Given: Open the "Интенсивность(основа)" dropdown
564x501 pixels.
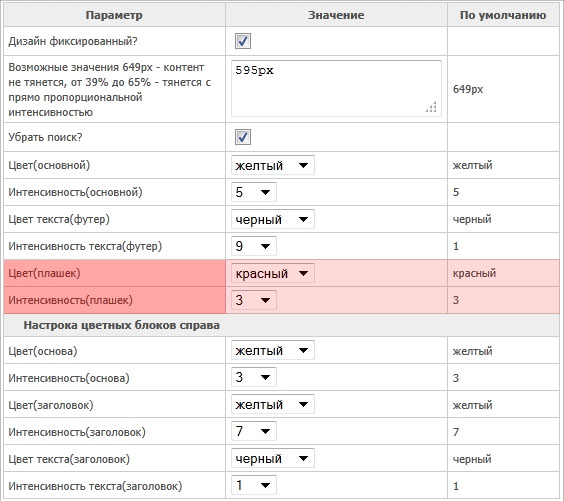Looking at the screenshot, I should coord(254,377).
